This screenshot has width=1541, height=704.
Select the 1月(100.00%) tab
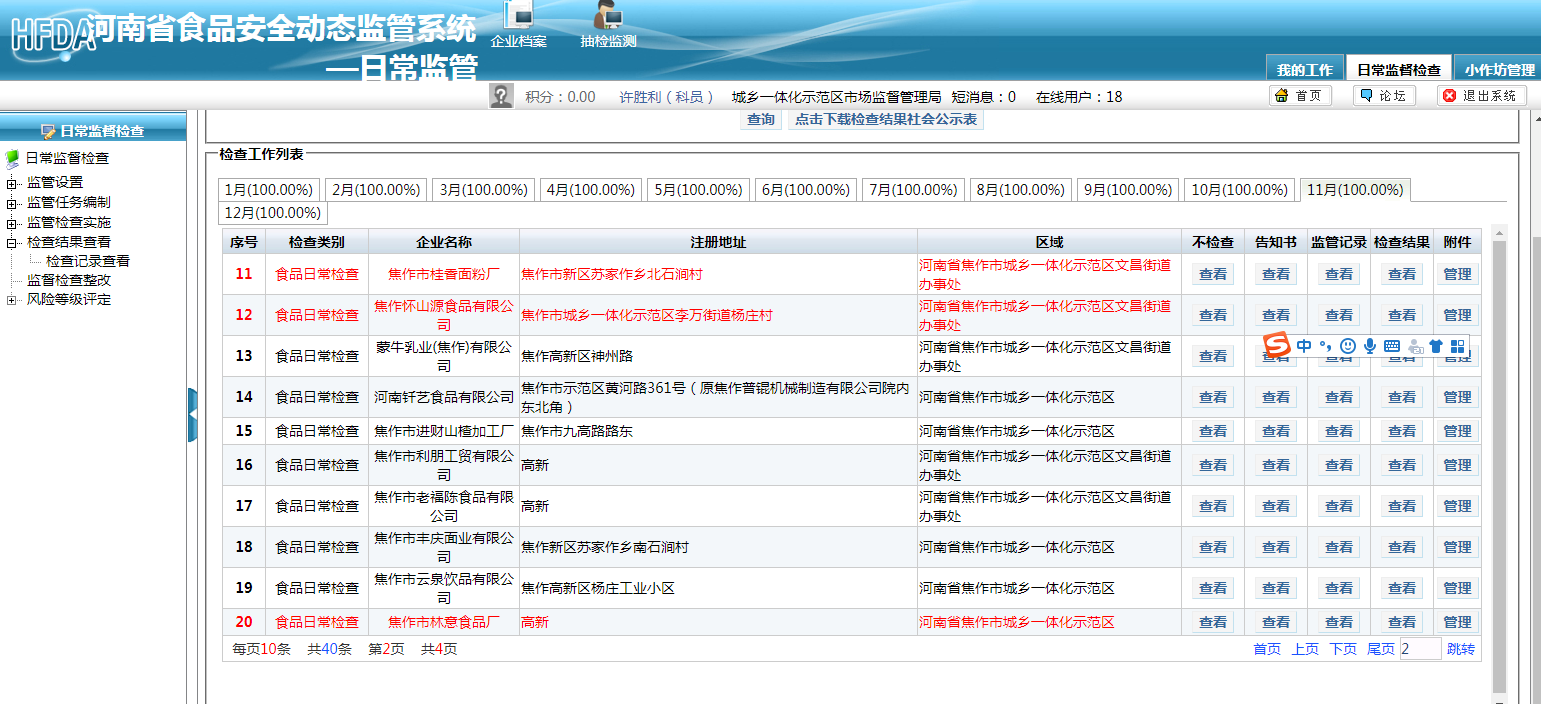coord(269,189)
